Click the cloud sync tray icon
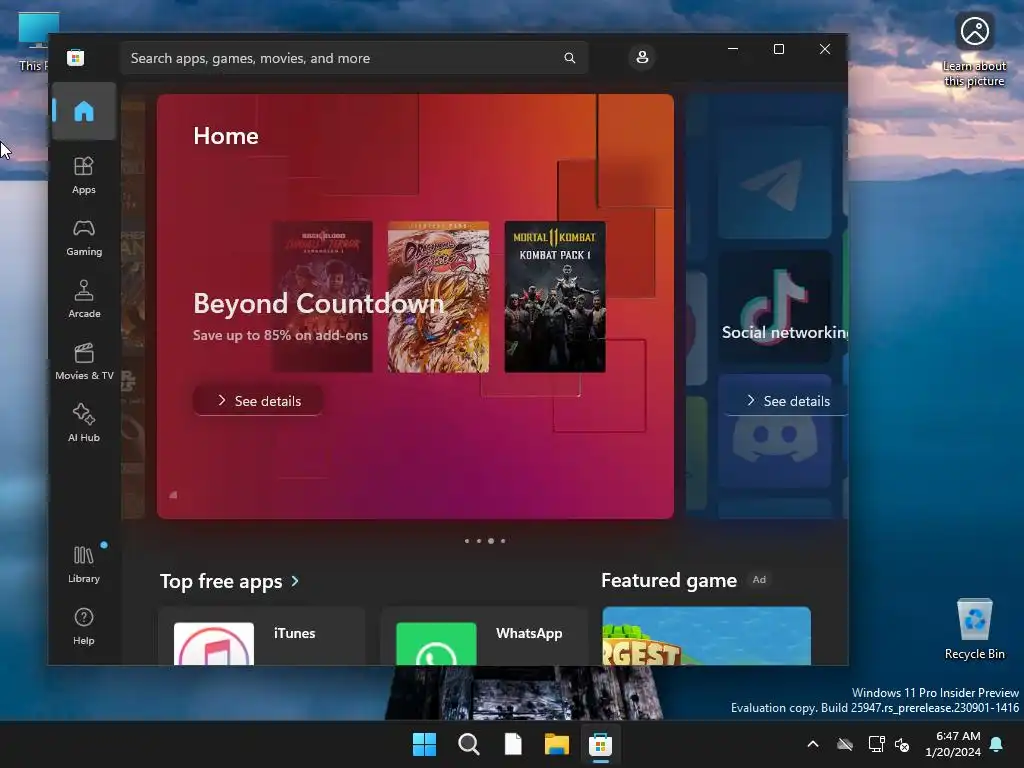The image size is (1024, 768). 845,744
